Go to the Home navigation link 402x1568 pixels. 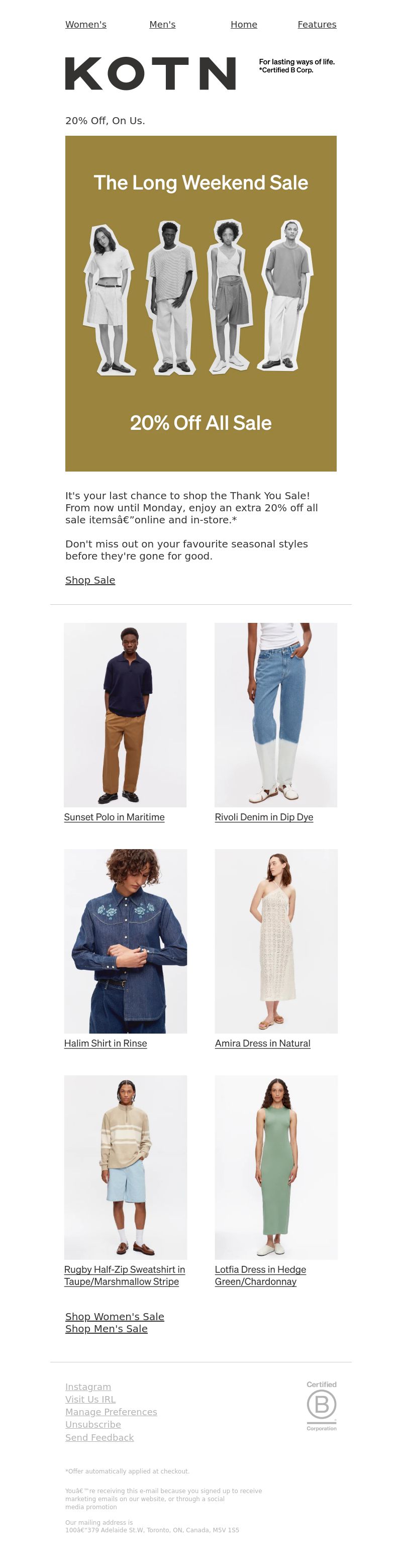pyautogui.click(x=244, y=24)
